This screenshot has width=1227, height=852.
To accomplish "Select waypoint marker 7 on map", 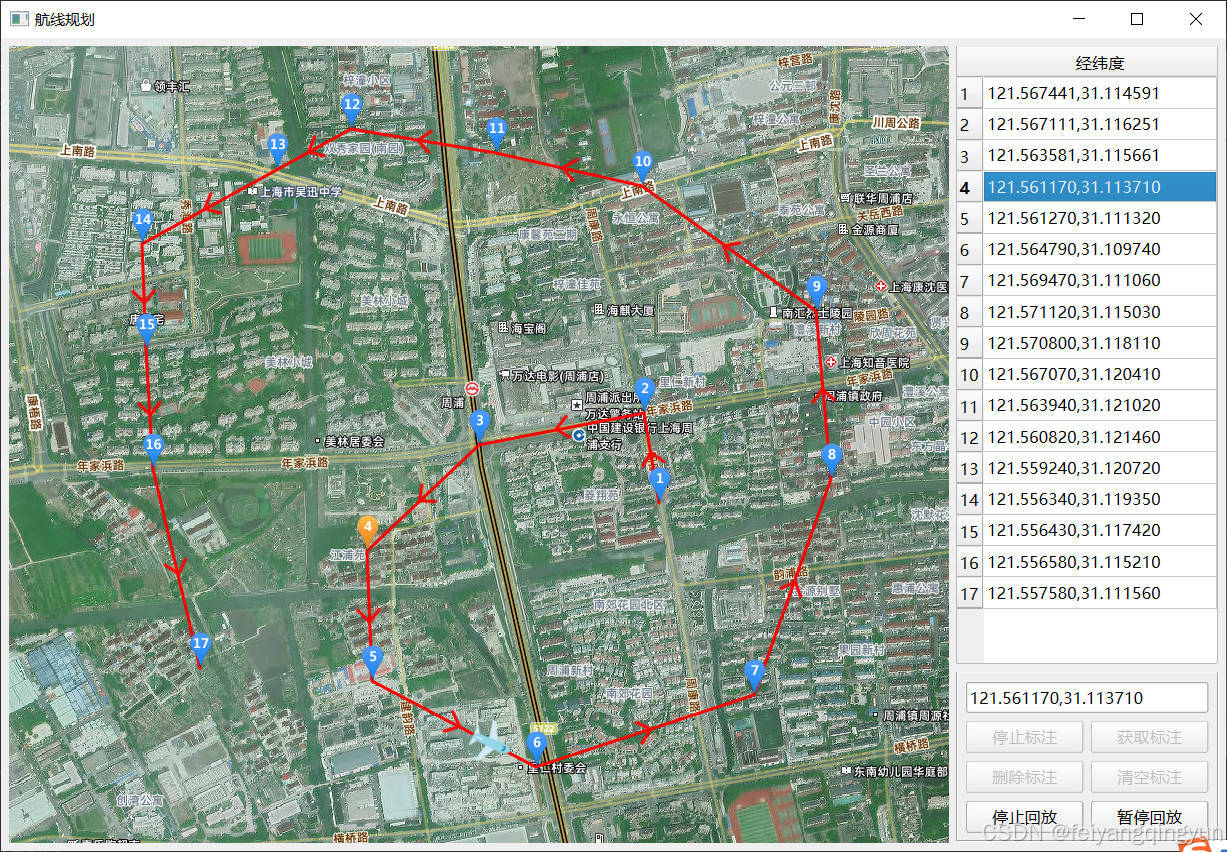I will tap(755, 674).
